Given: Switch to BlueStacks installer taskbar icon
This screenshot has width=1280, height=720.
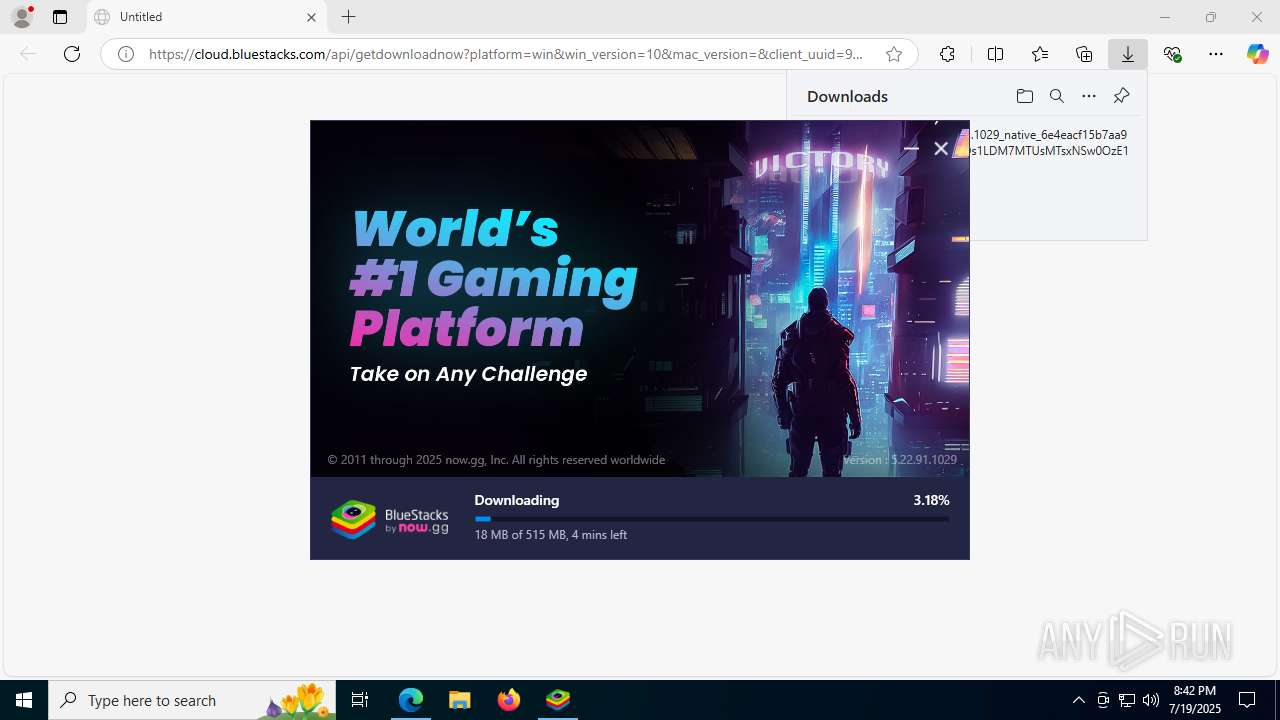Looking at the screenshot, I should click(x=558, y=700).
